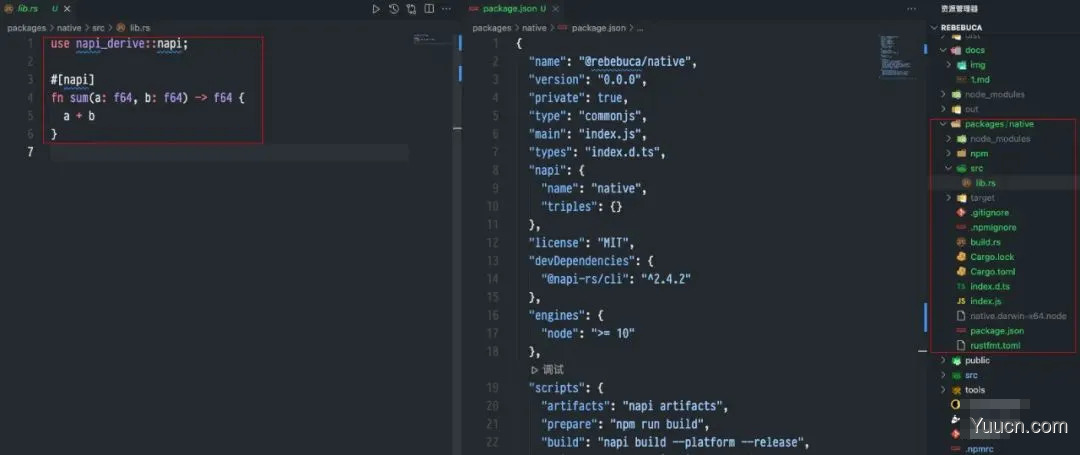Expand the tools folder
The image size is (1080, 455).
click(x=944, y=390)
